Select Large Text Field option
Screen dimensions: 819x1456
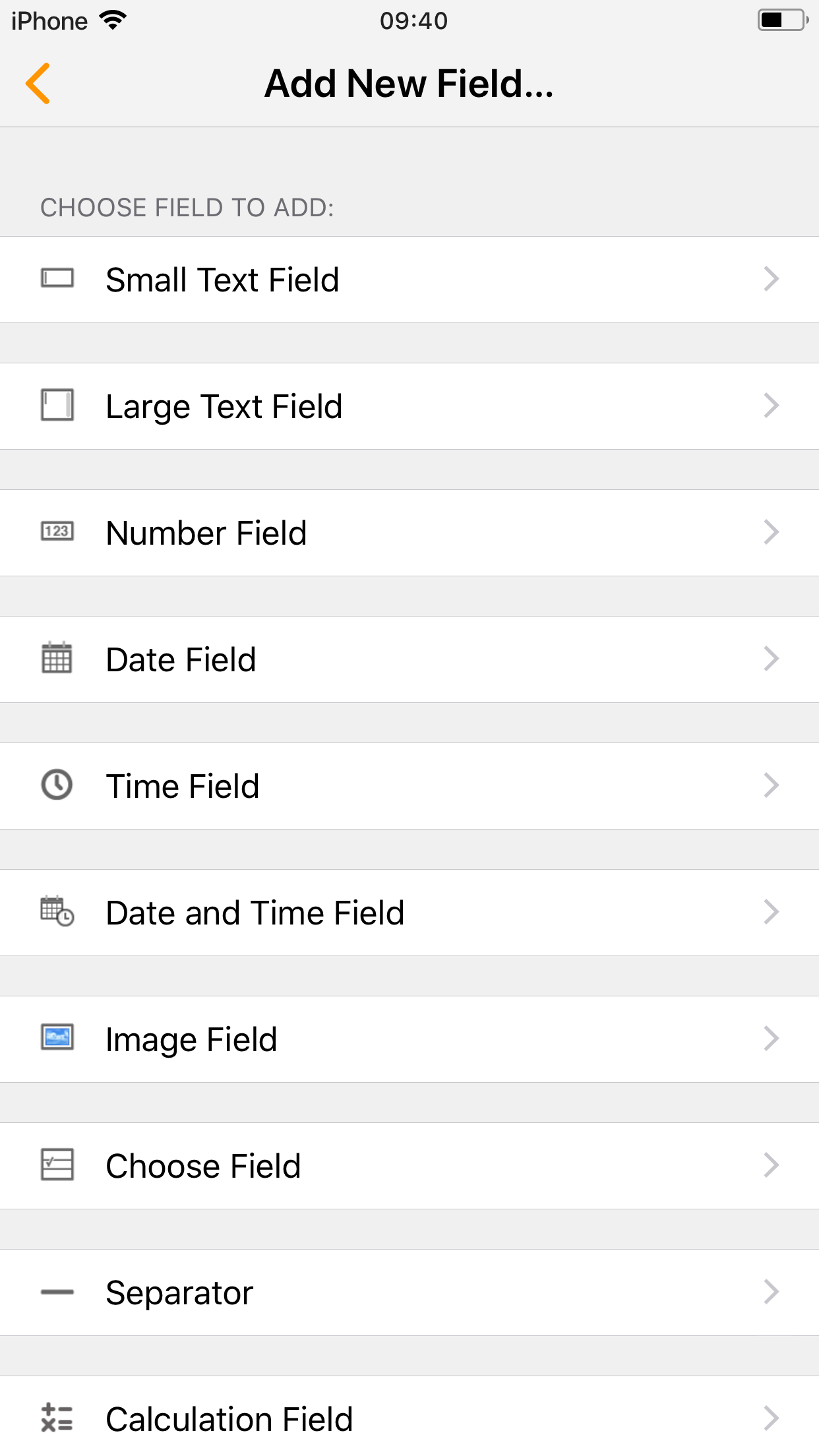click(x=224, y=406)
